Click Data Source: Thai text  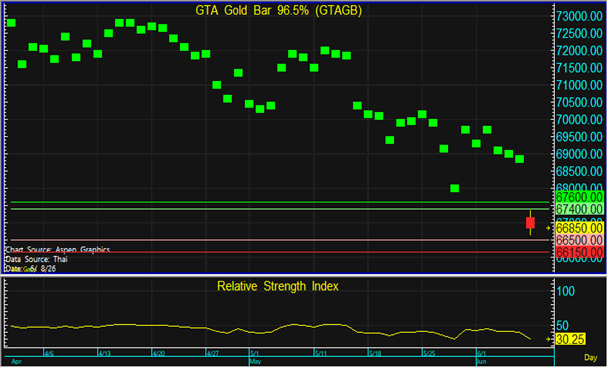(x=36, y=259)
